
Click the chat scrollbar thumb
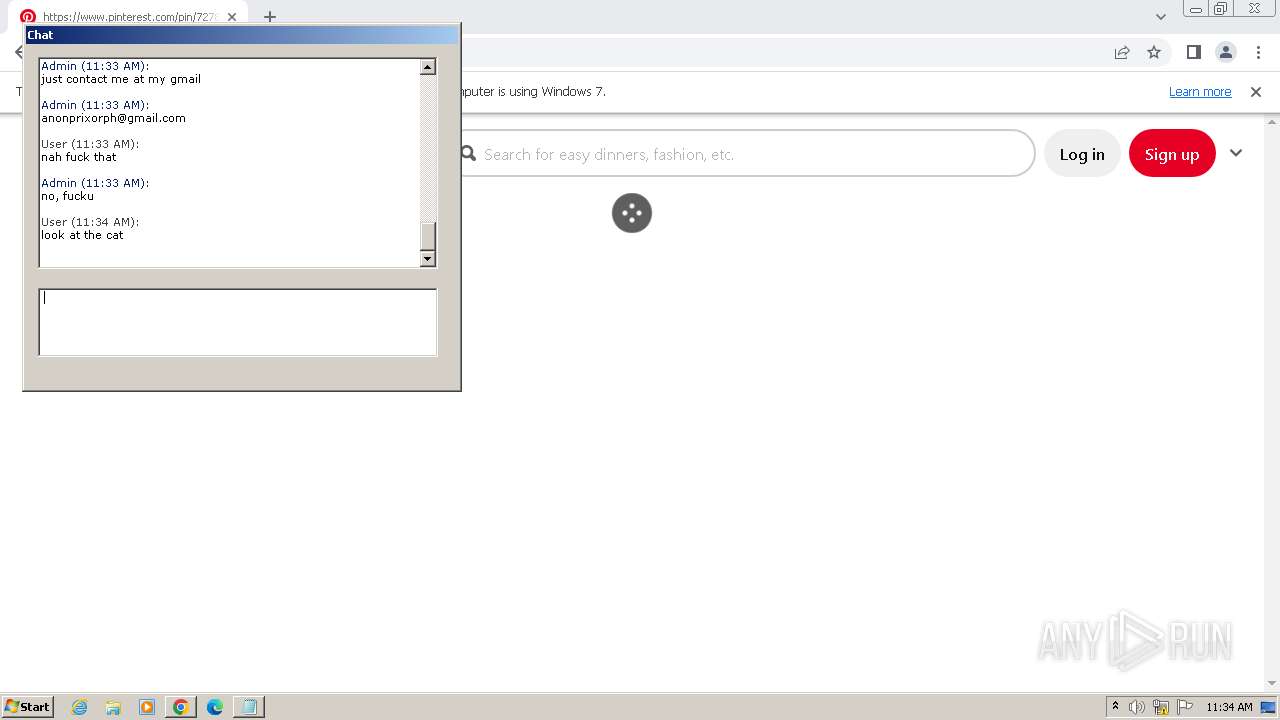click(x=428, y=237)
